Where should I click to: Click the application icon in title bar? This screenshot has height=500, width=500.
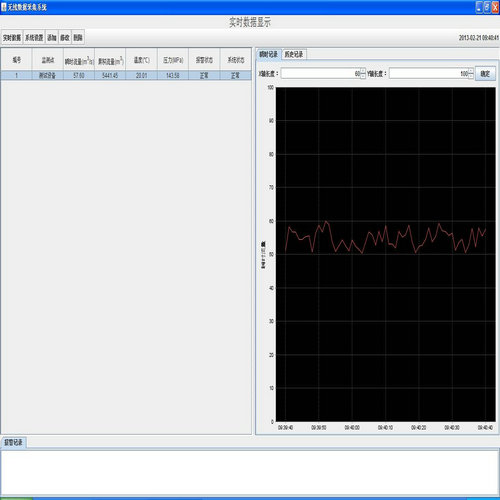4,7
